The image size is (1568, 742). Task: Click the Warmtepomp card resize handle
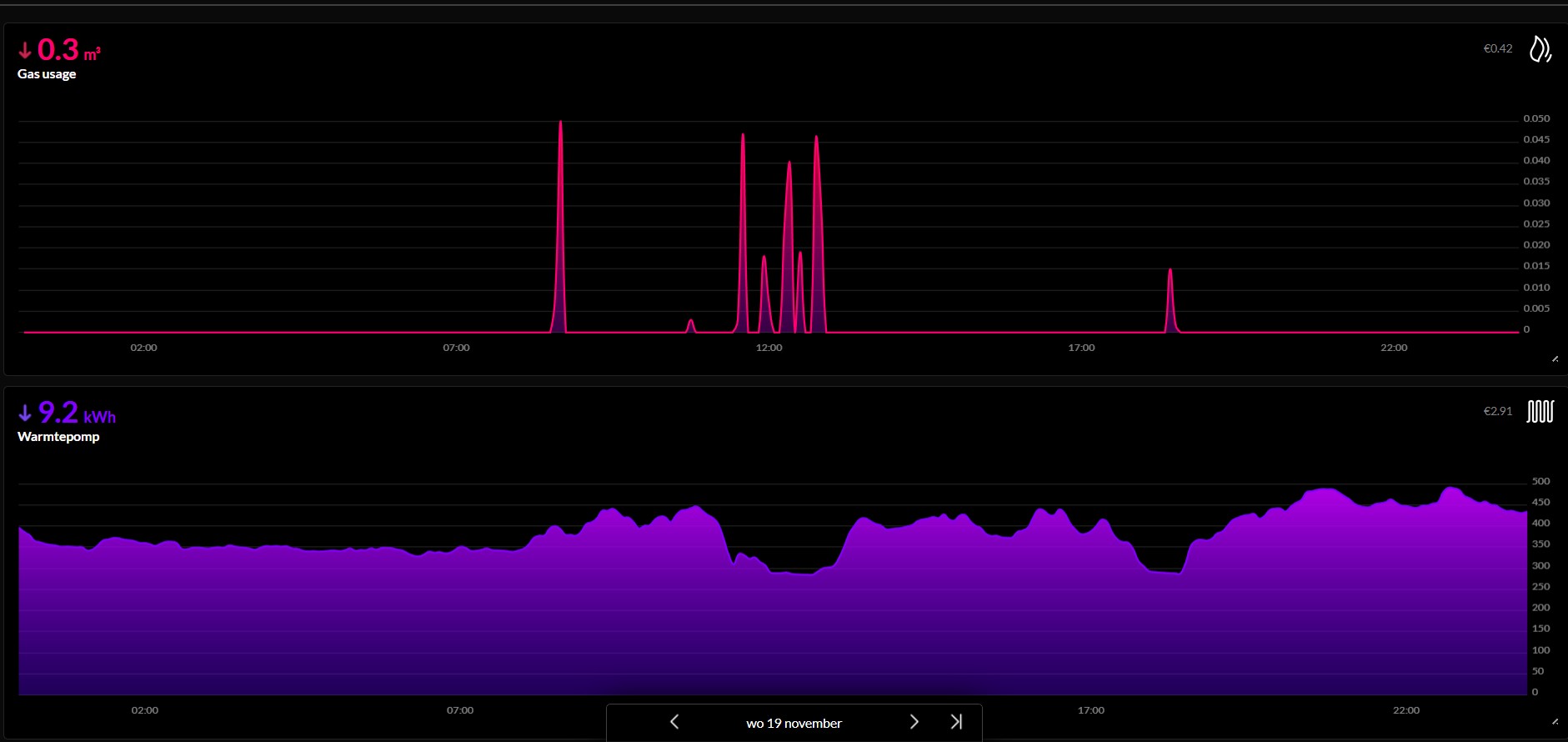[1555, 721]
